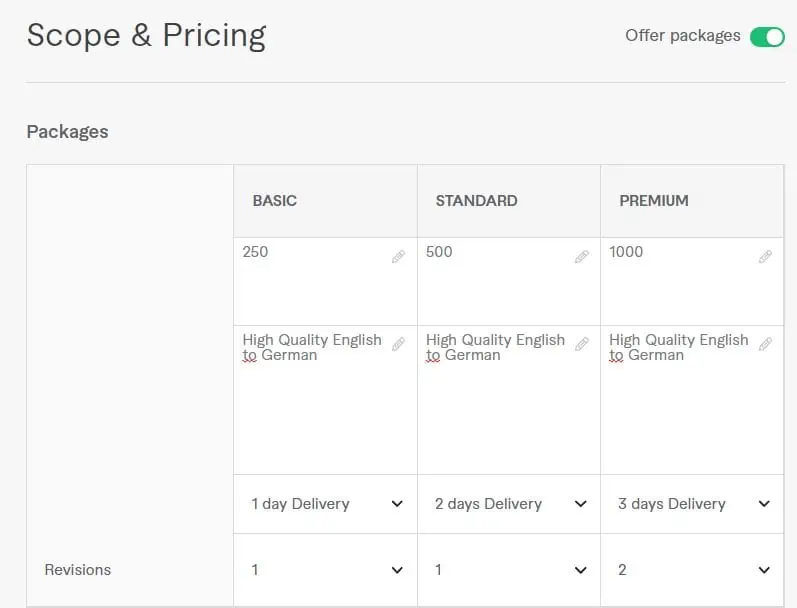Screen dimensions: 797x608
Task: Open the 2 days Delivery dropdown
Action: click(509, 504)
